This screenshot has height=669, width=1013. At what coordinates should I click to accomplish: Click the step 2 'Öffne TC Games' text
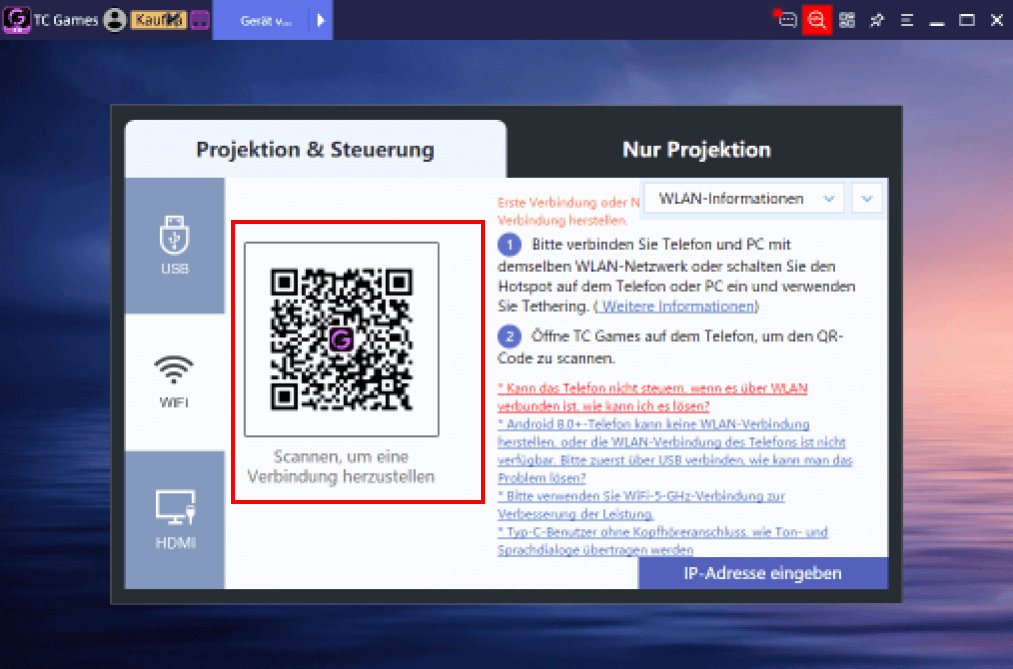671,347
